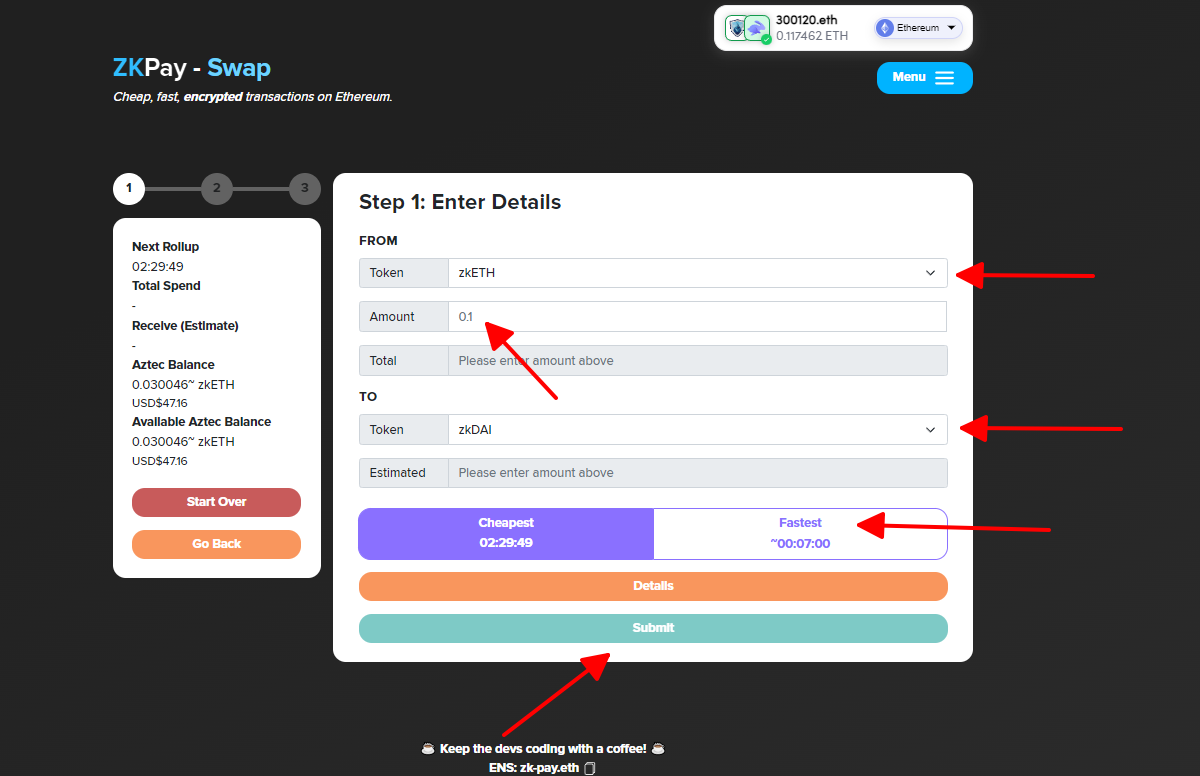Click the Total field

tap(697, 360)
